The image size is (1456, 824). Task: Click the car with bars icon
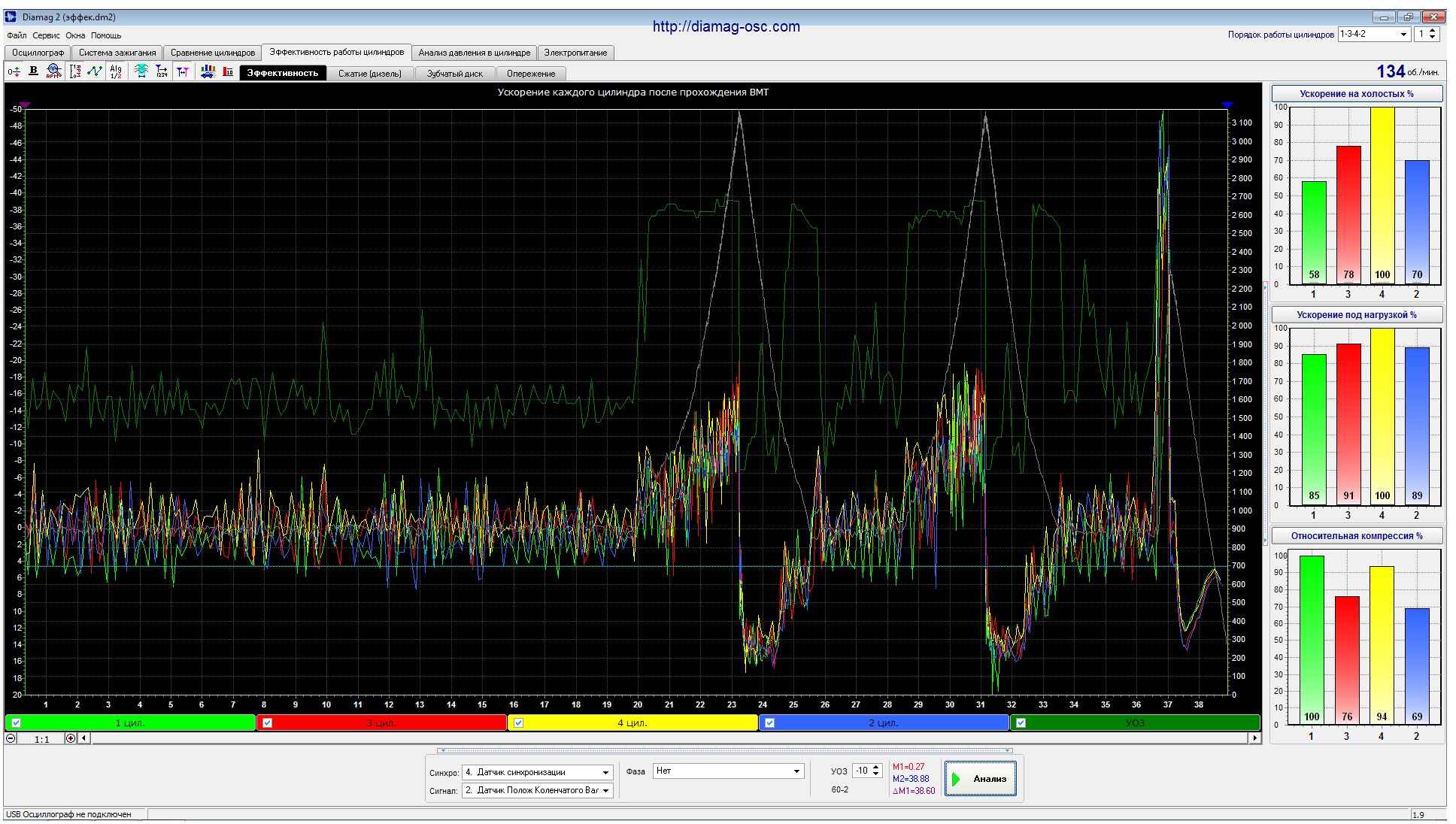(208, 71)
